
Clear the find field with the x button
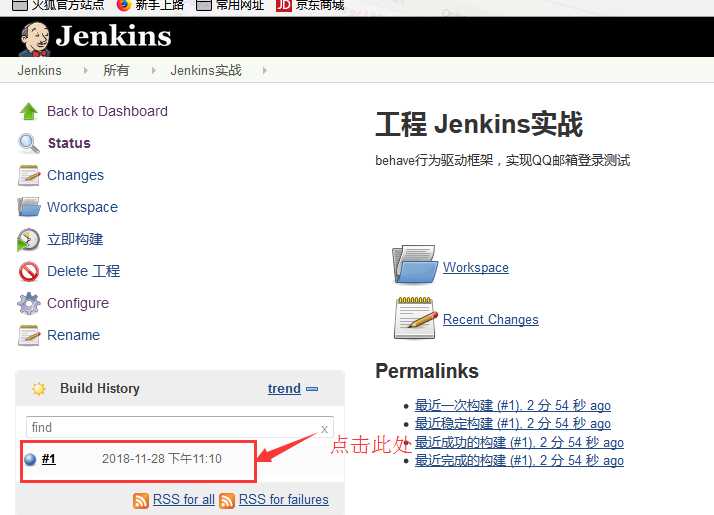(x=324, y=429)
